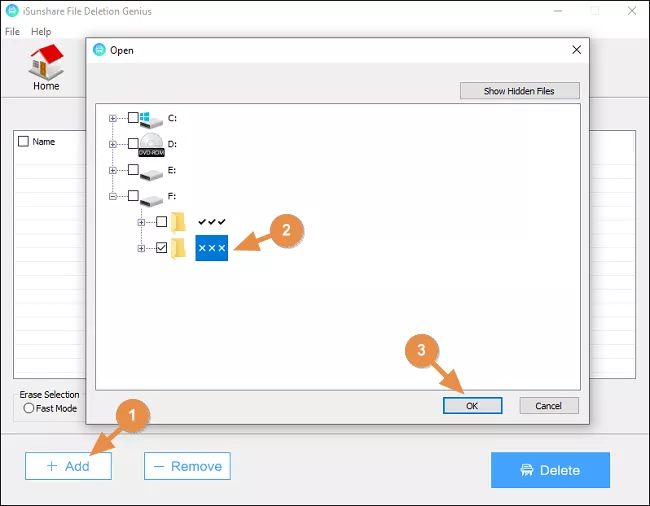Open the Help menu
This screenshot has width=650, height=506.
click(41, 32)
